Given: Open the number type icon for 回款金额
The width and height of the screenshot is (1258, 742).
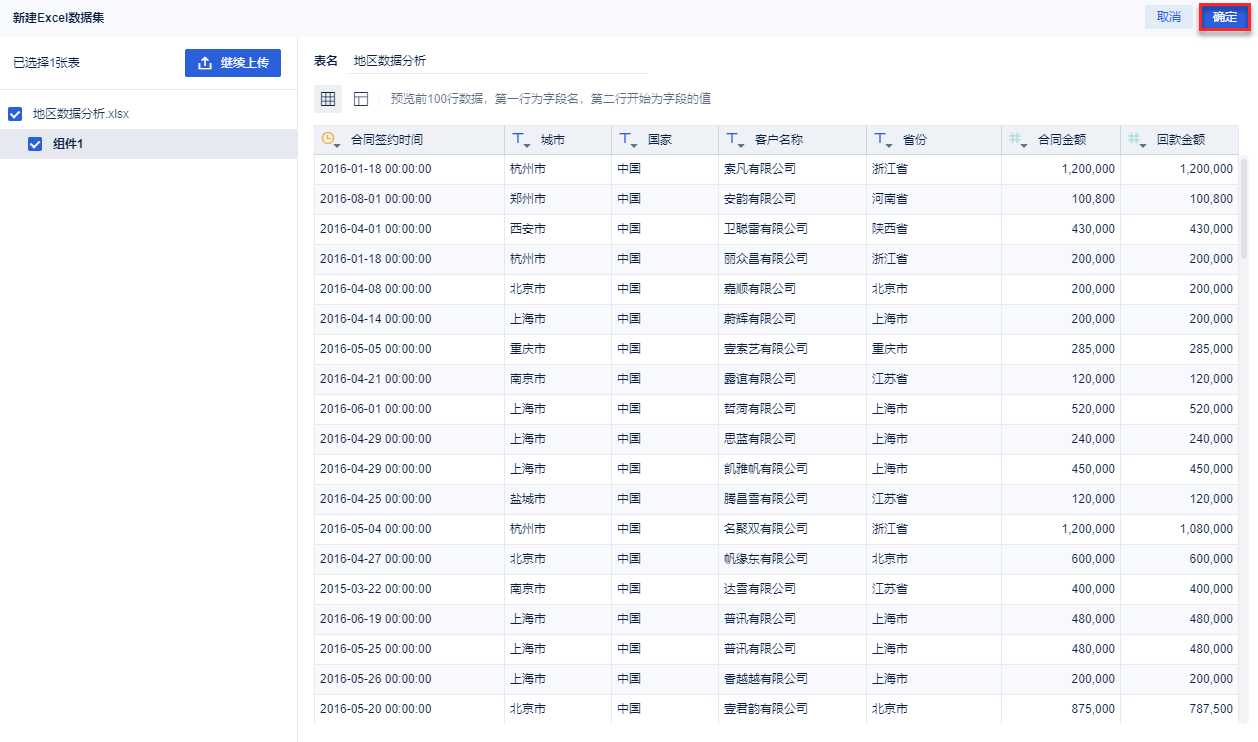Looking at the screenshot, I should (1137, 140).
